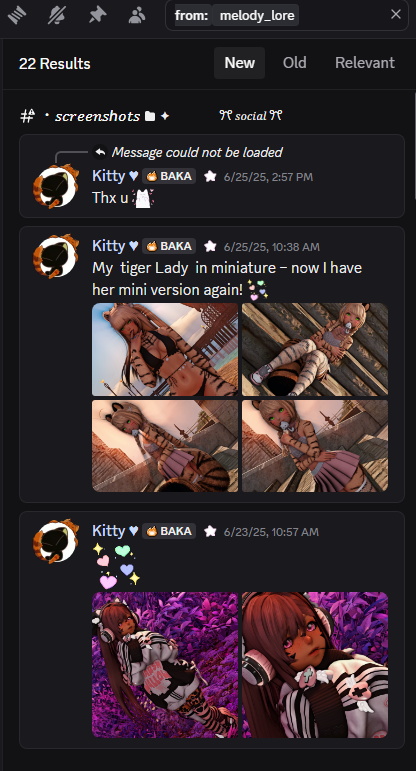The width and height of the screenshot is (416, 771).
Task: Open the tiger lady bikini thumbnail
Action: [x=165, y=349]
